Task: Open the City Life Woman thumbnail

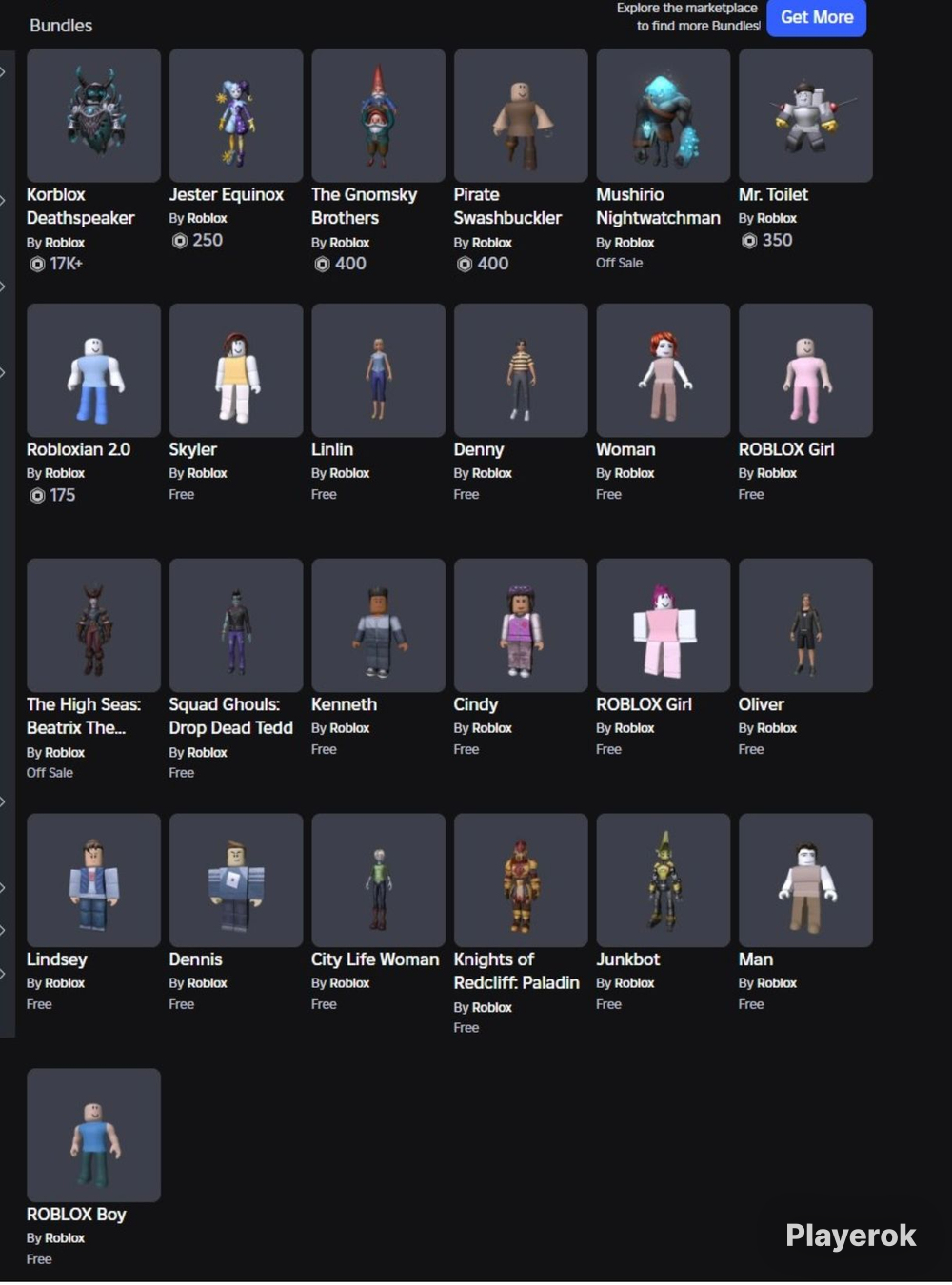Action: (x=378, y=880)
